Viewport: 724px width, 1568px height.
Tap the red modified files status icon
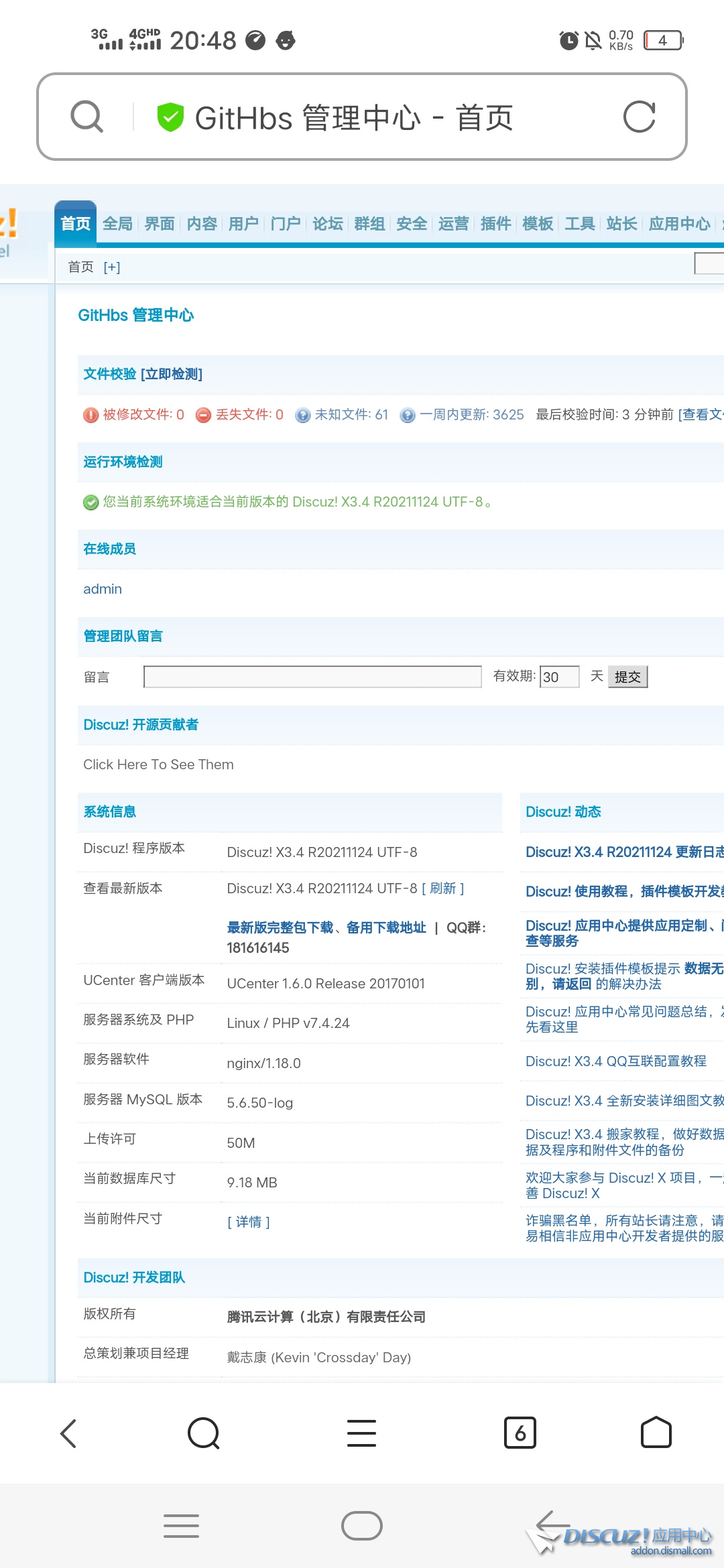90,415
